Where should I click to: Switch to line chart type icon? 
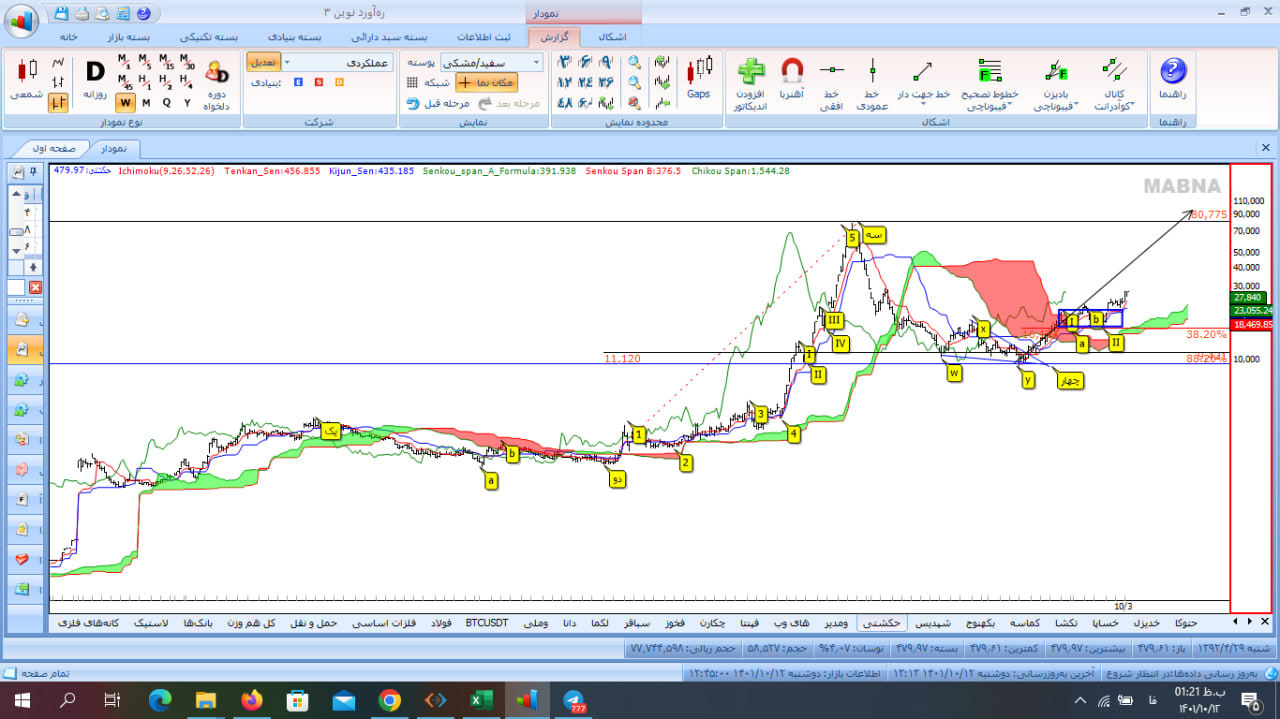58,63
